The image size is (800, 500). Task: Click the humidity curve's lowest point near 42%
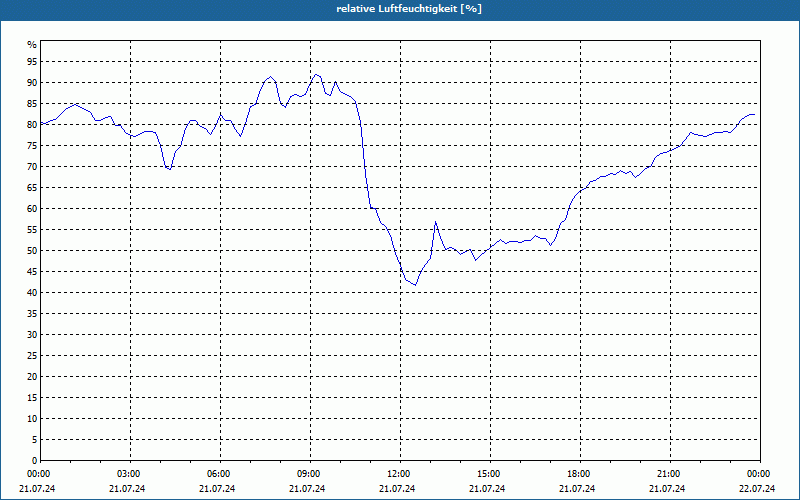(x=416, y=285)
